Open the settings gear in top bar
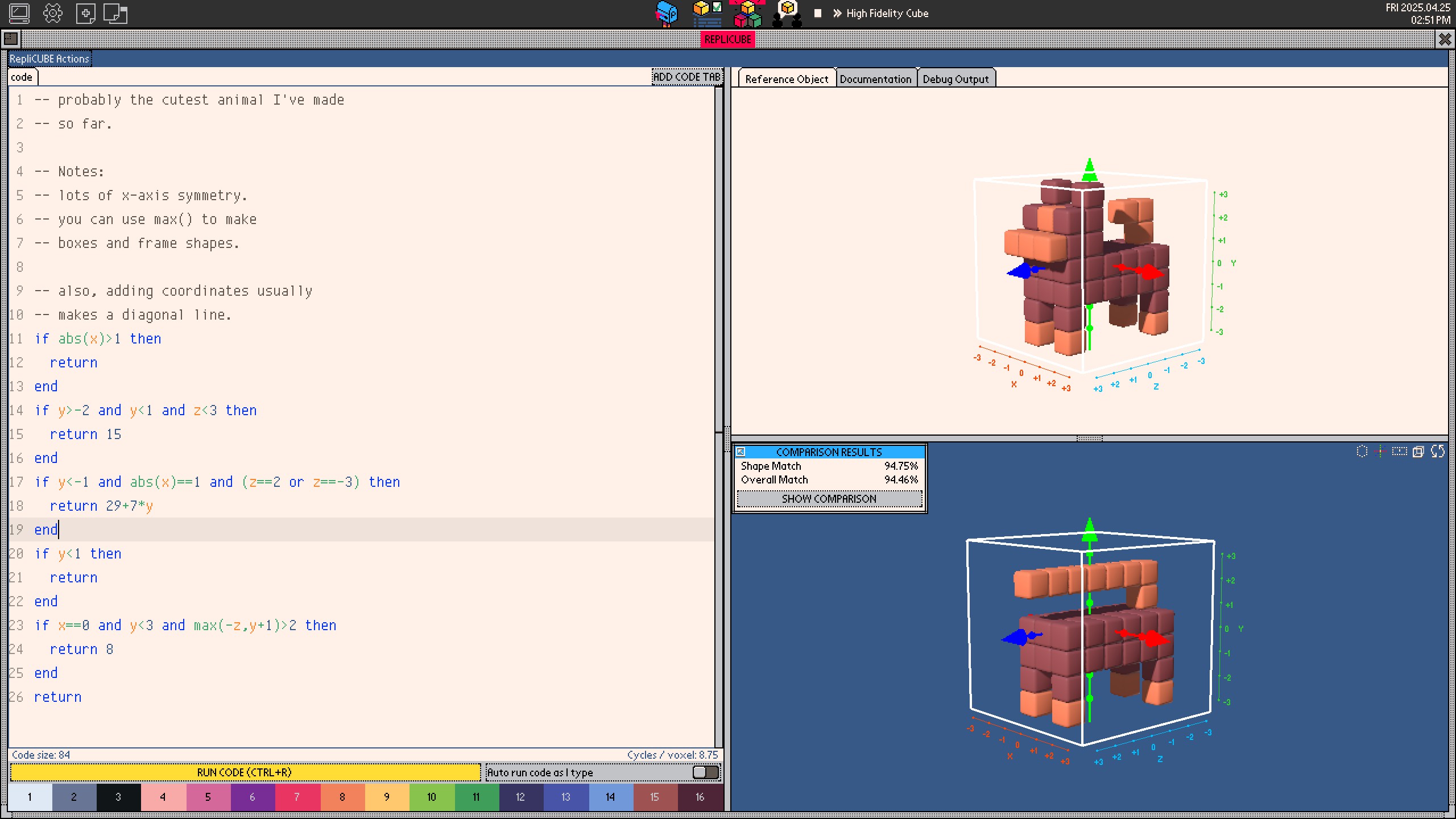Screen dimensions: 1456x819 [x=52, y=14]
